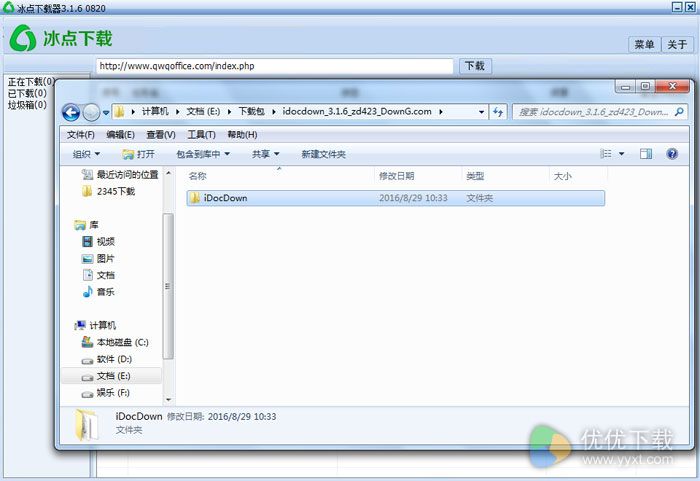Open the 工具(T) menu
The height and width of the screenshot is (481, 700).
(x=201, y=134)
